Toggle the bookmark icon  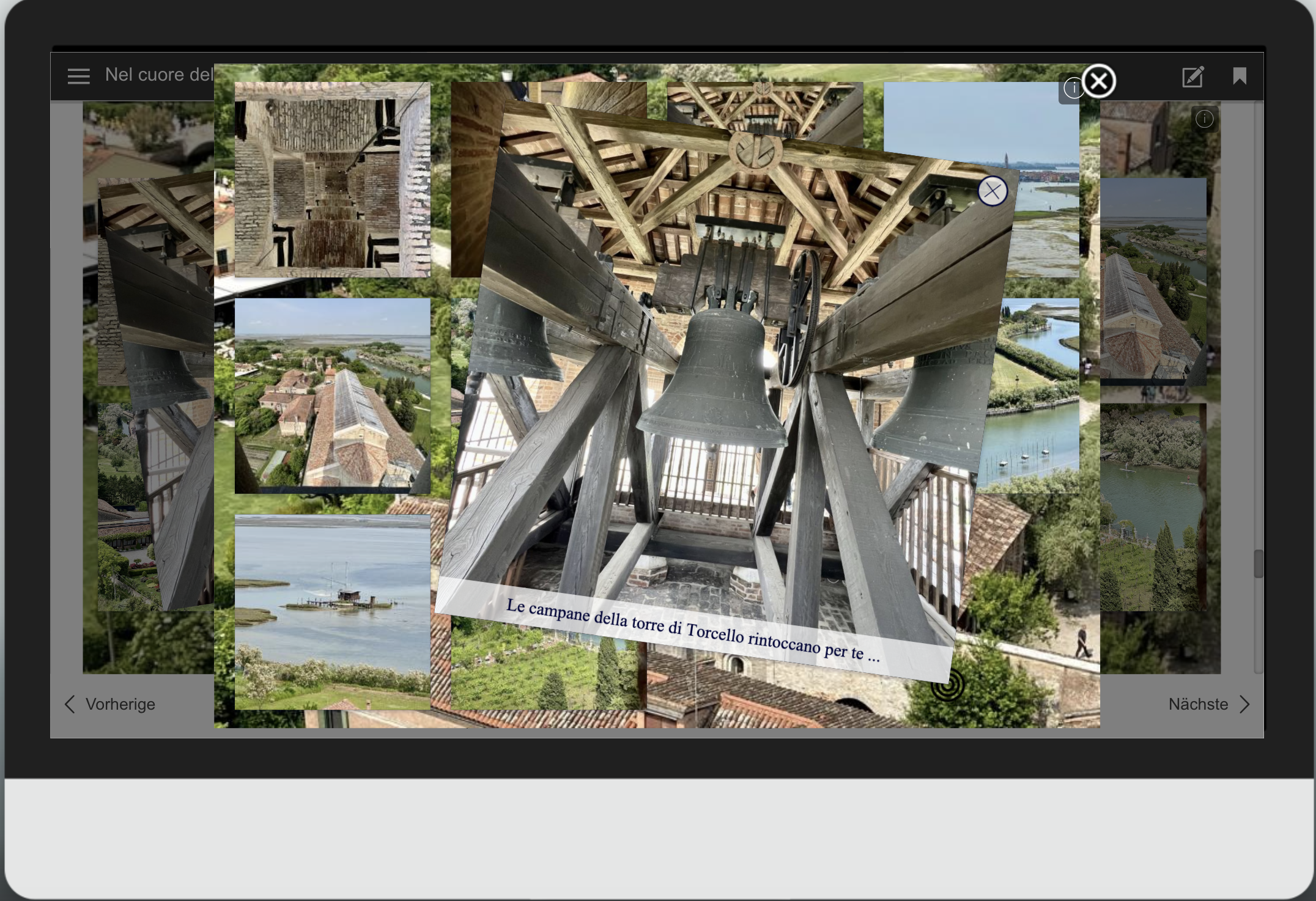1240,76
